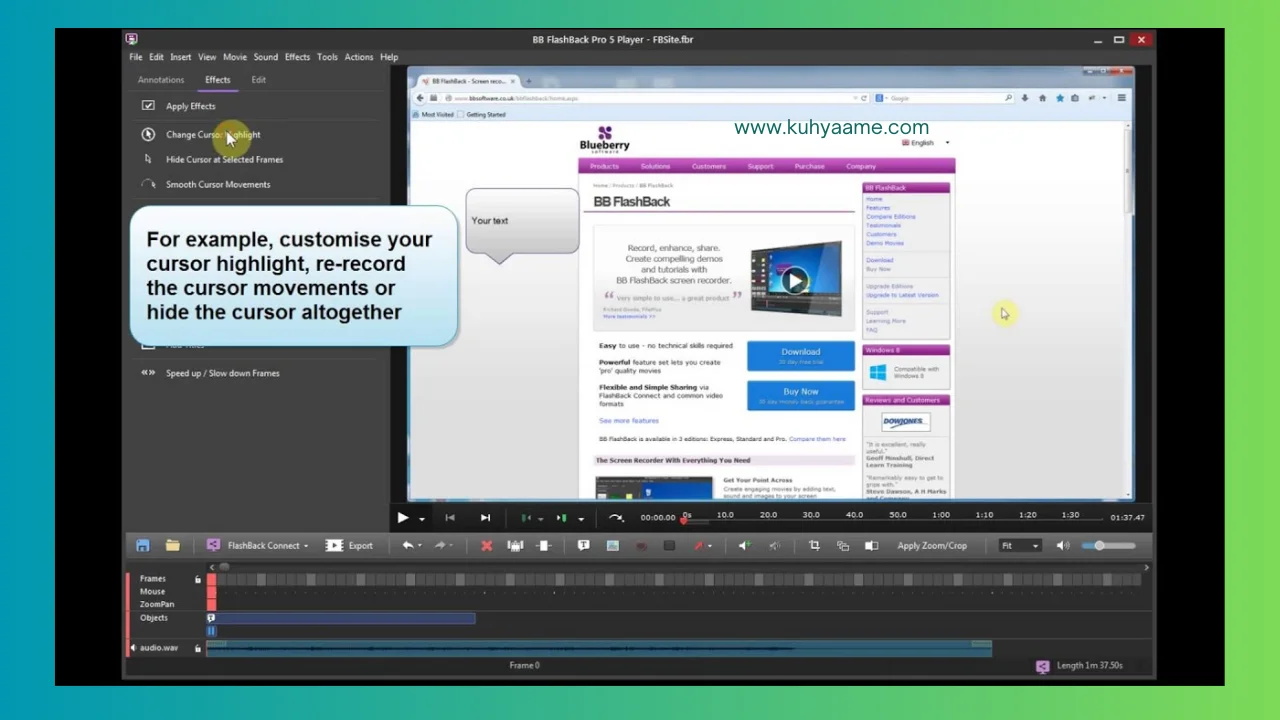Open the Movie menu

click(x=235, y=57)
